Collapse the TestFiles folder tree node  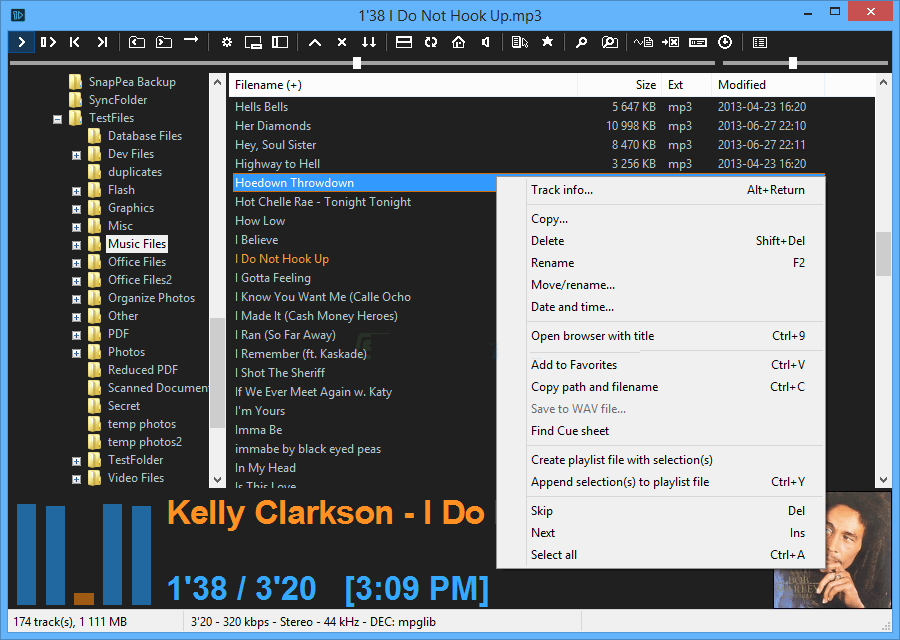(x=57, y=119)
